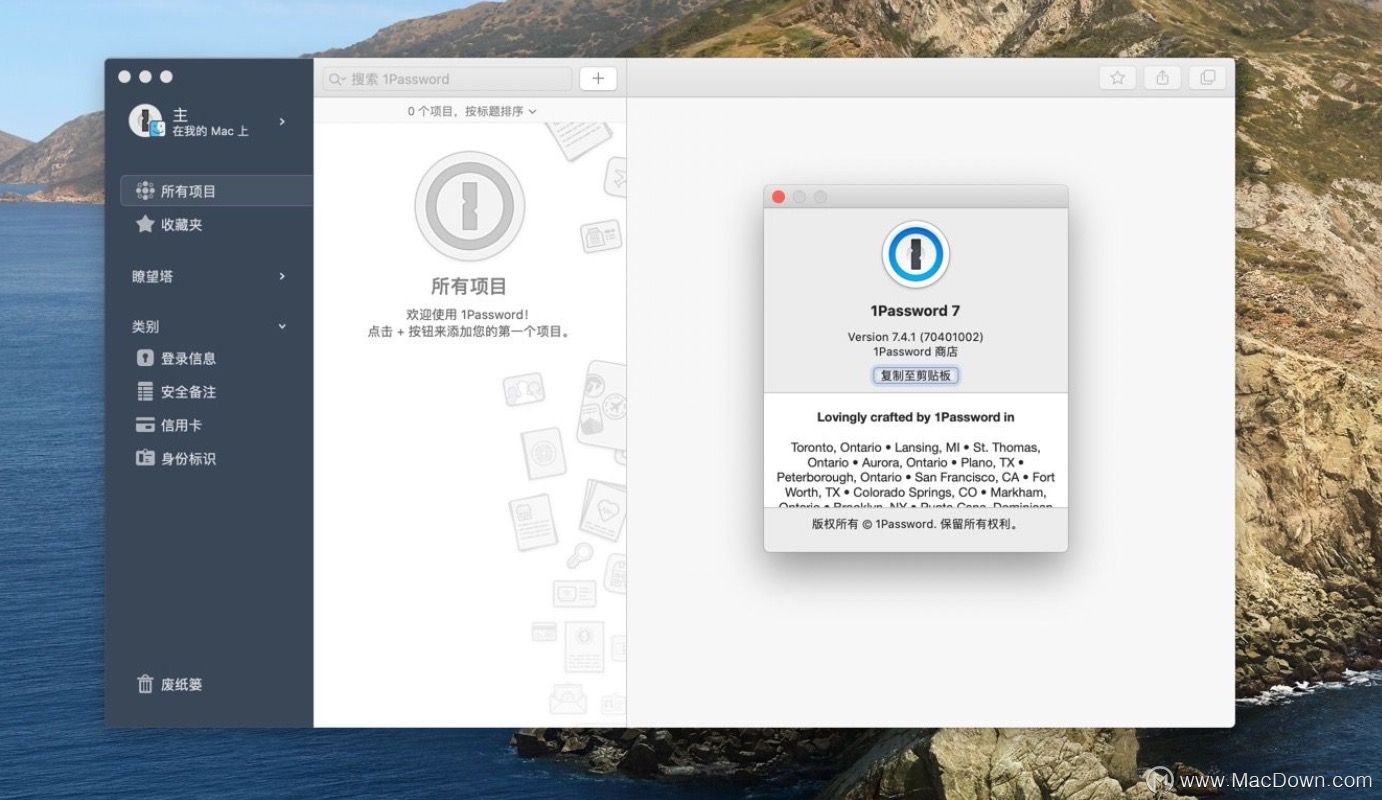The width and height of the screenshot is (1382, 800).
Task: Select the 信用卡 category icon
Action: [x=145, y=424]
